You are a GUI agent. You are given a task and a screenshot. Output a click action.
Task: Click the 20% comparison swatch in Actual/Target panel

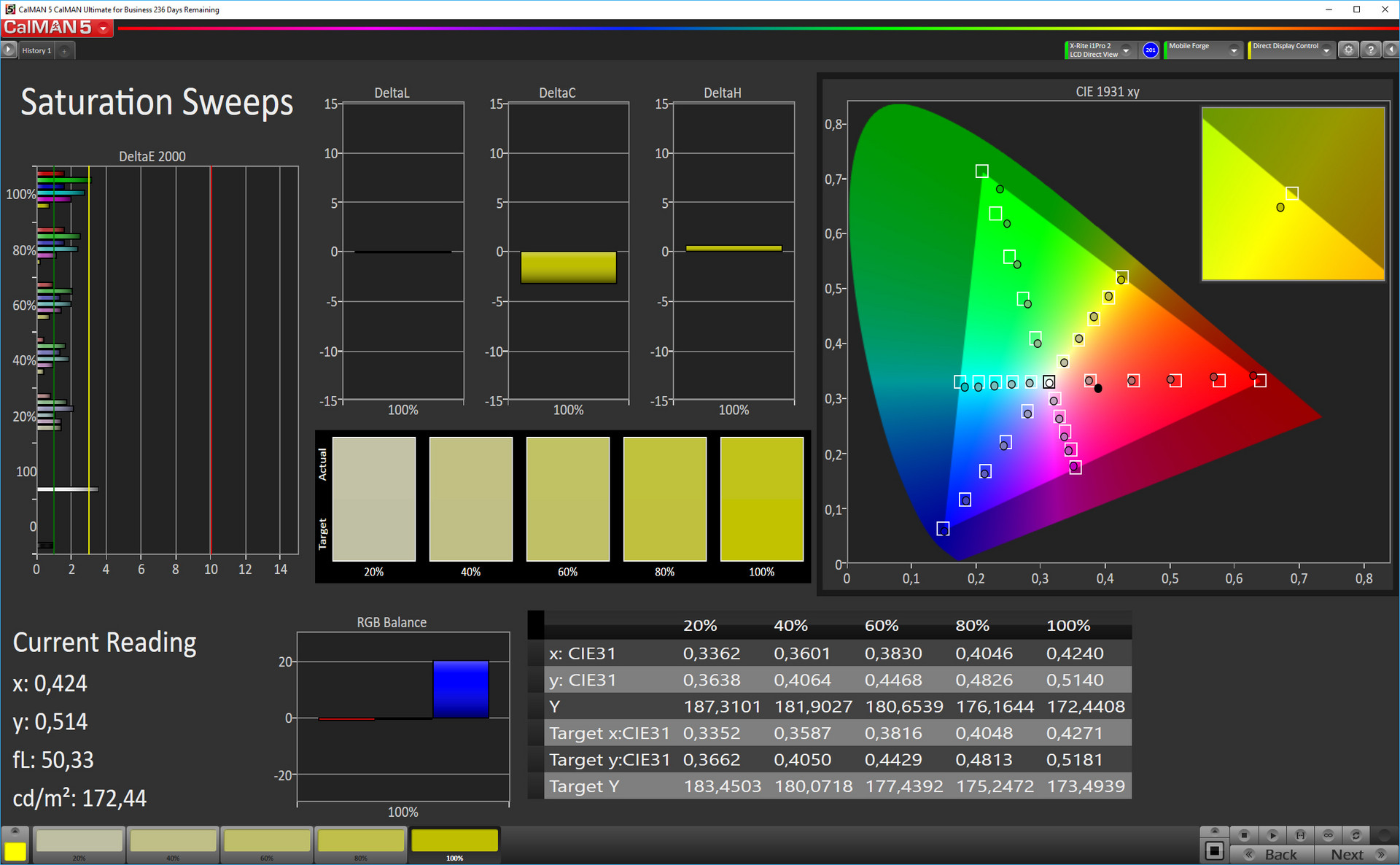click(x=374, y=499)
